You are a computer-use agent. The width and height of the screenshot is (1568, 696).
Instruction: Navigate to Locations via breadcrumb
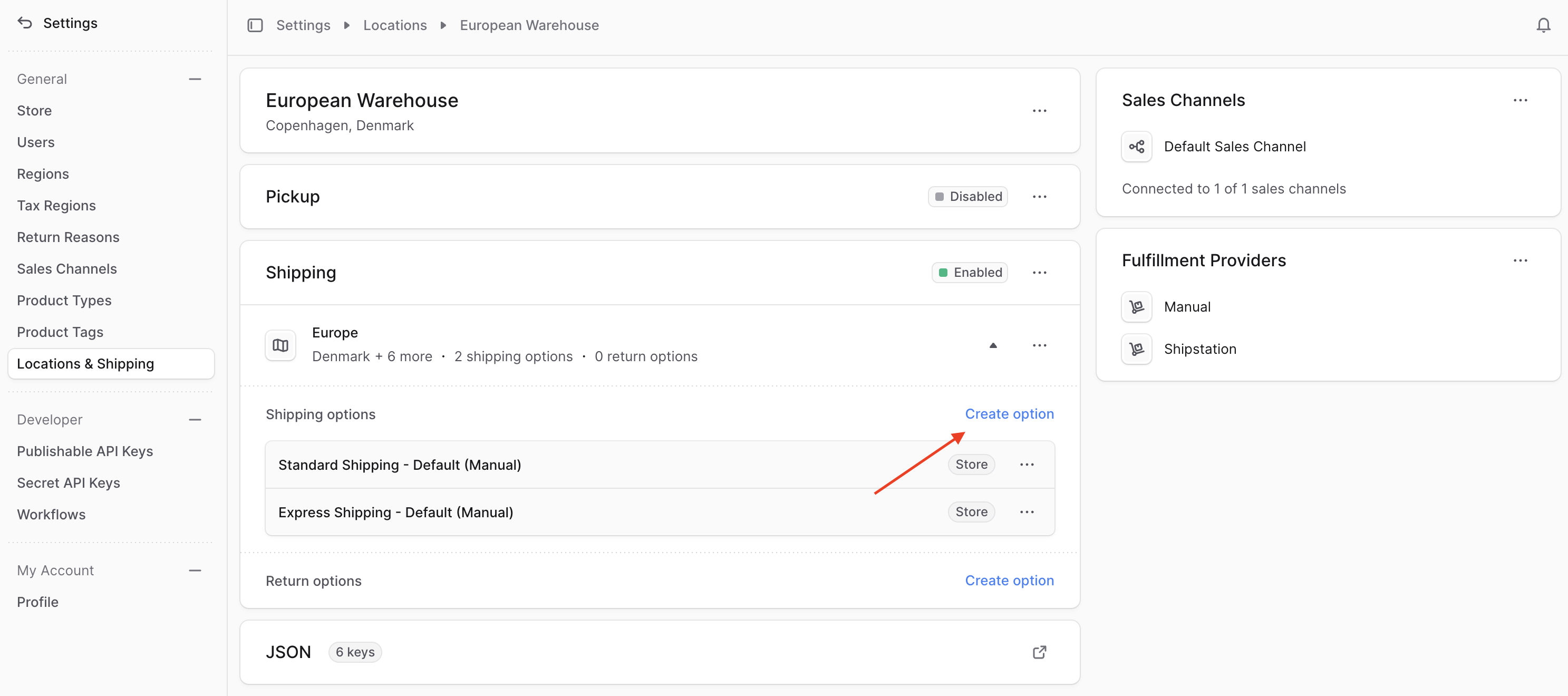pyautogui.click(x=394, y=25)
